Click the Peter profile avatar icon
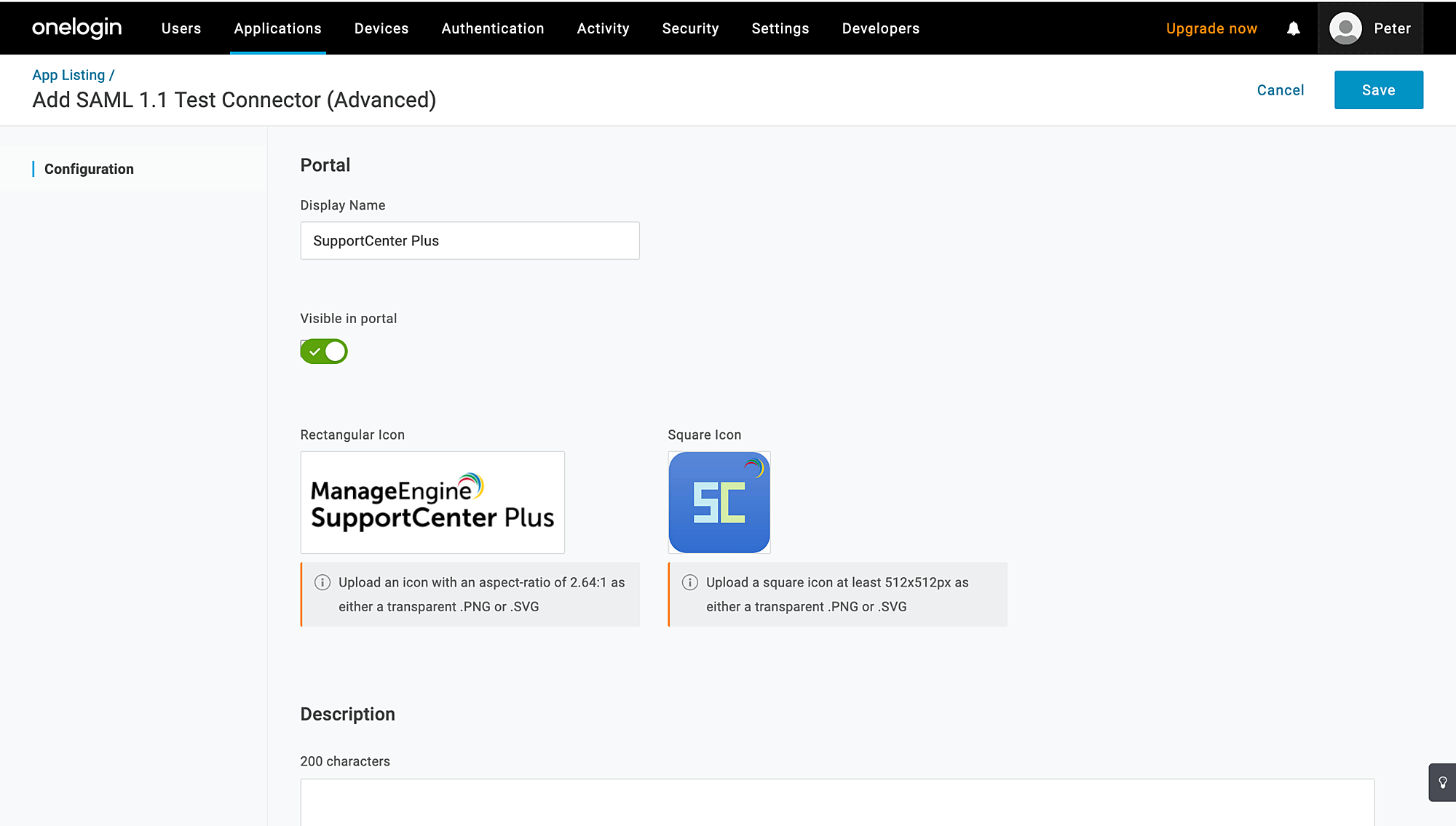Screen dimensions: 1456x826 click(x=1345, y=28)
